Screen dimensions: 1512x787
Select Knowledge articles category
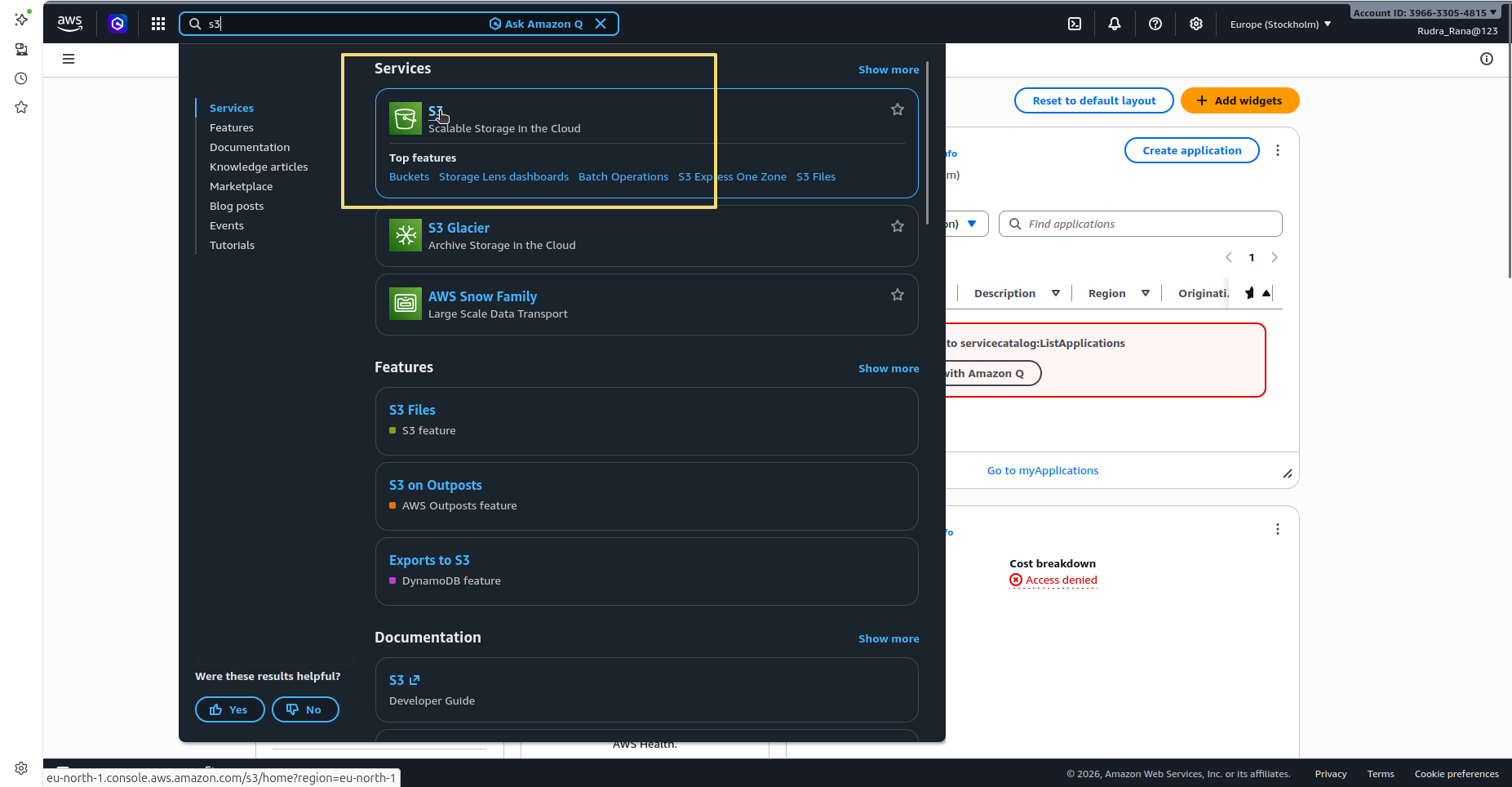pyautogui.click(x=259, y=167)
